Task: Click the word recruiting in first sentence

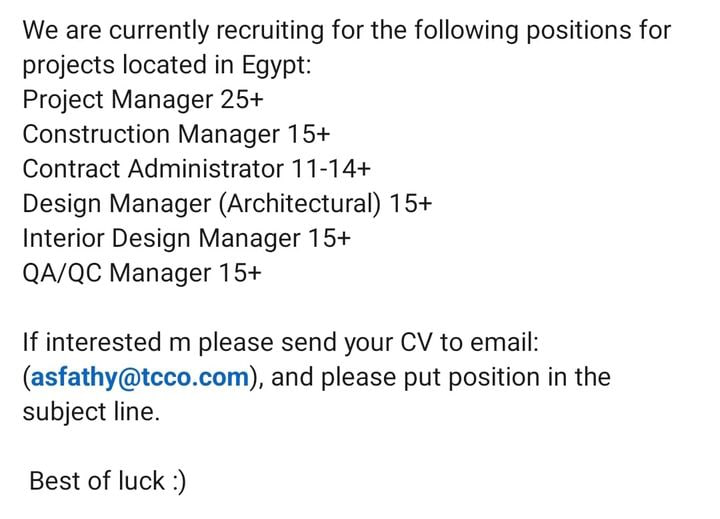Action: coord(270,31)
